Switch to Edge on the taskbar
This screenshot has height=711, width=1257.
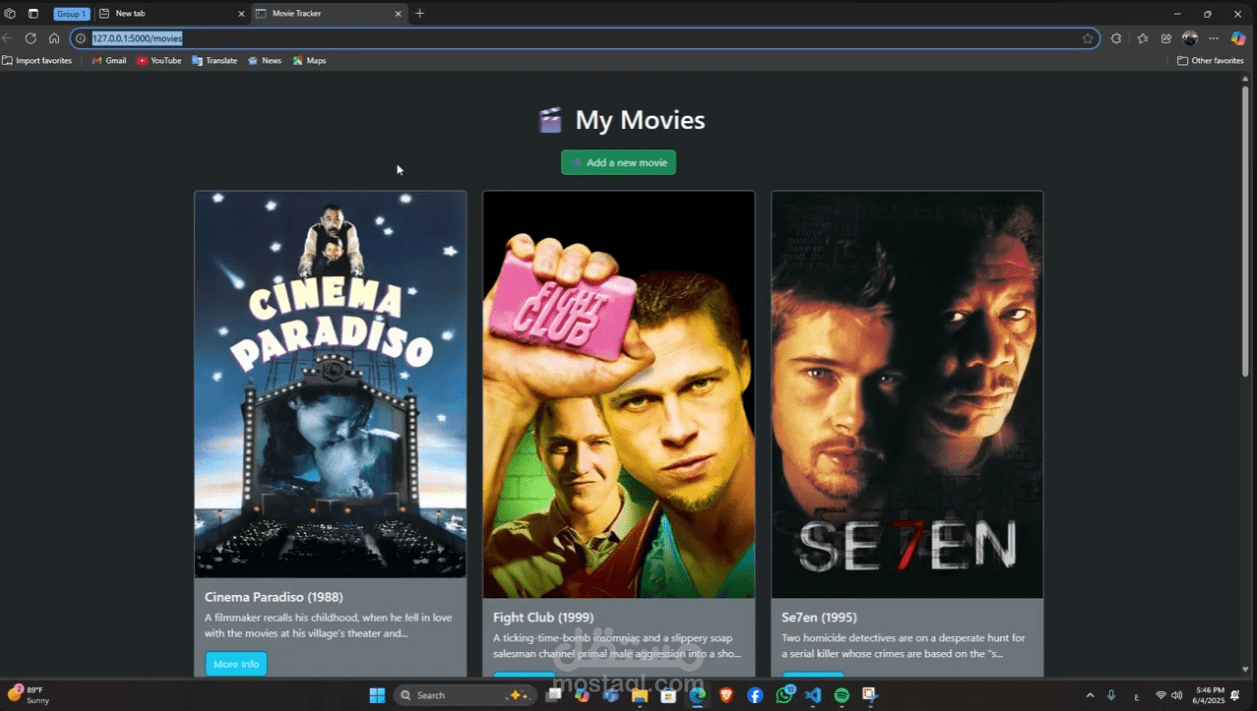pos(697,695)
